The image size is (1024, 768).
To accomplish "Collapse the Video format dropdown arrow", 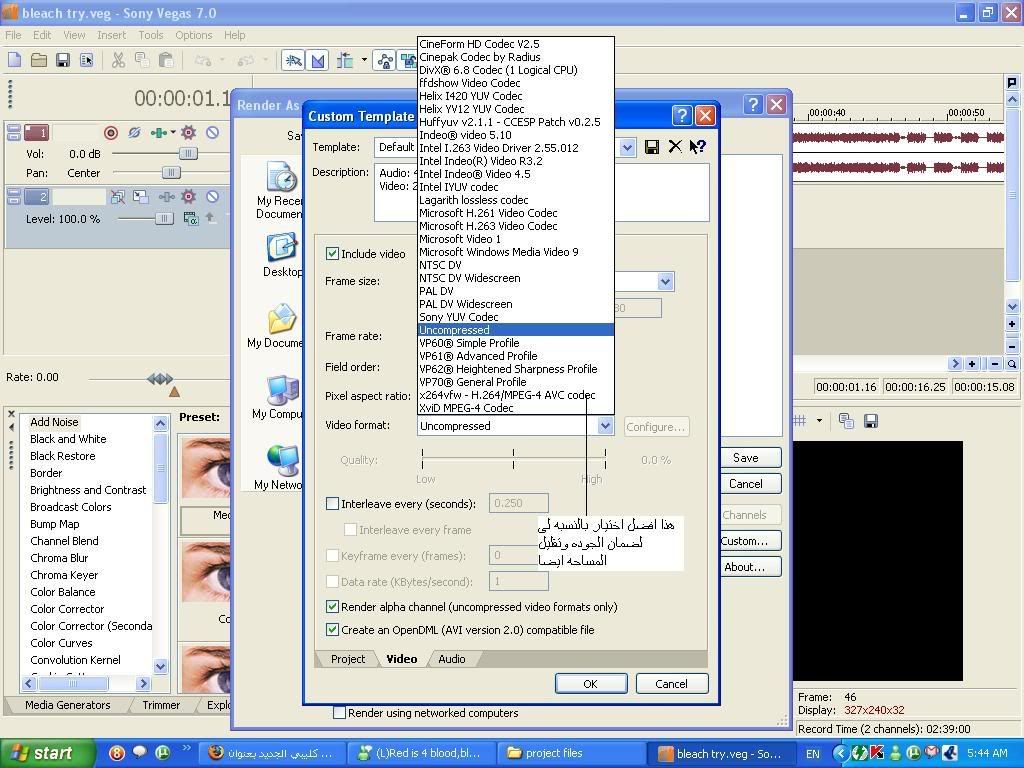I will (x=605, y=426).
